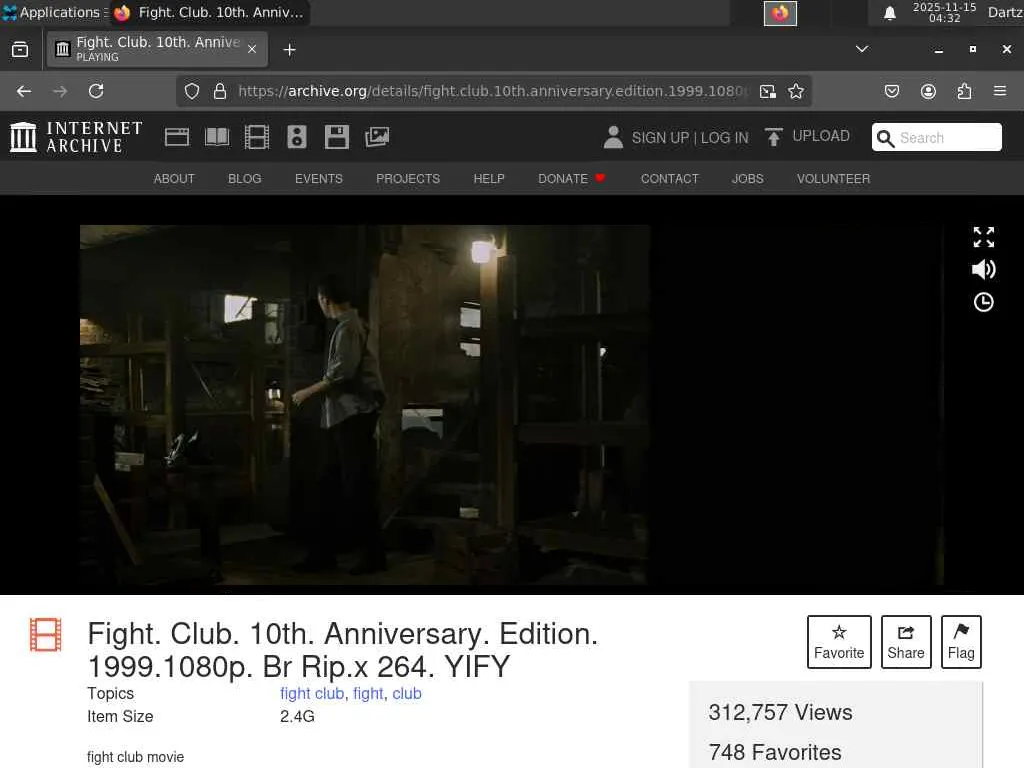
Task: Open the Texts (books) media icon
Action: pos(217,137)
